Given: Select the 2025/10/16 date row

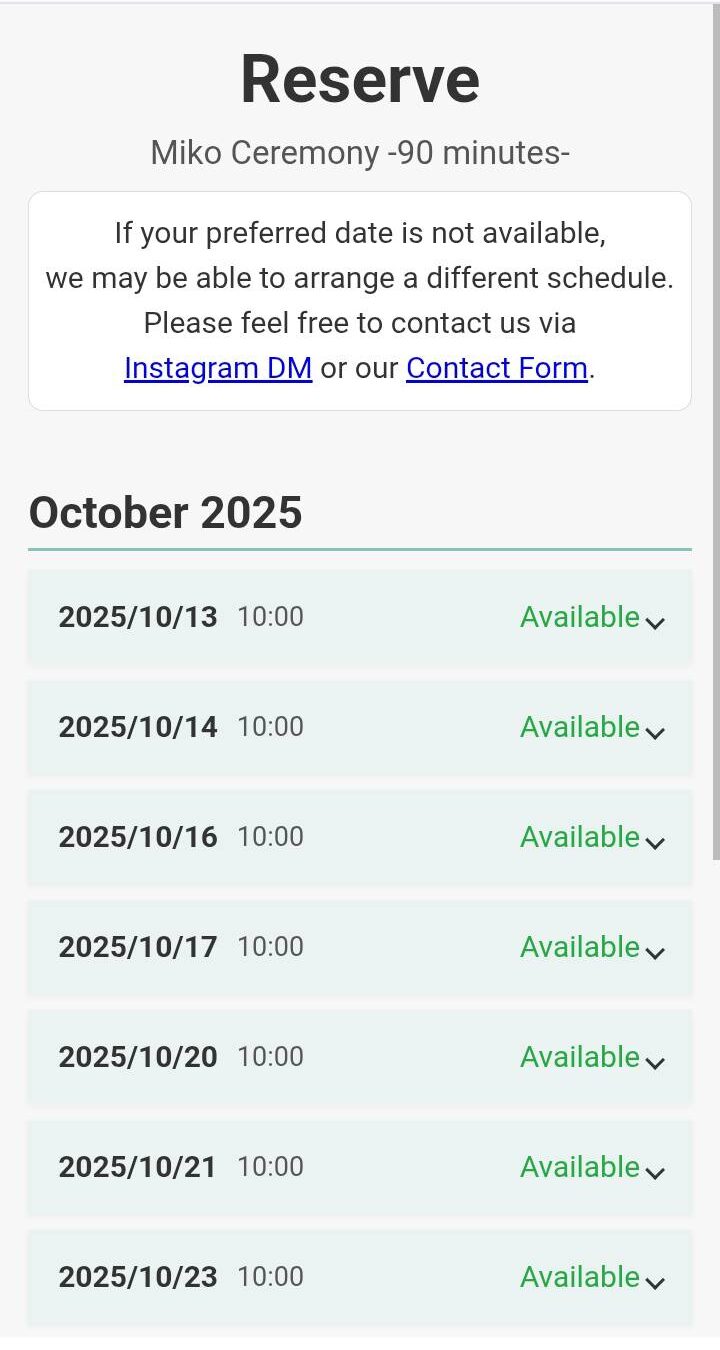Looking at the screenshot, I should point(138,837).
